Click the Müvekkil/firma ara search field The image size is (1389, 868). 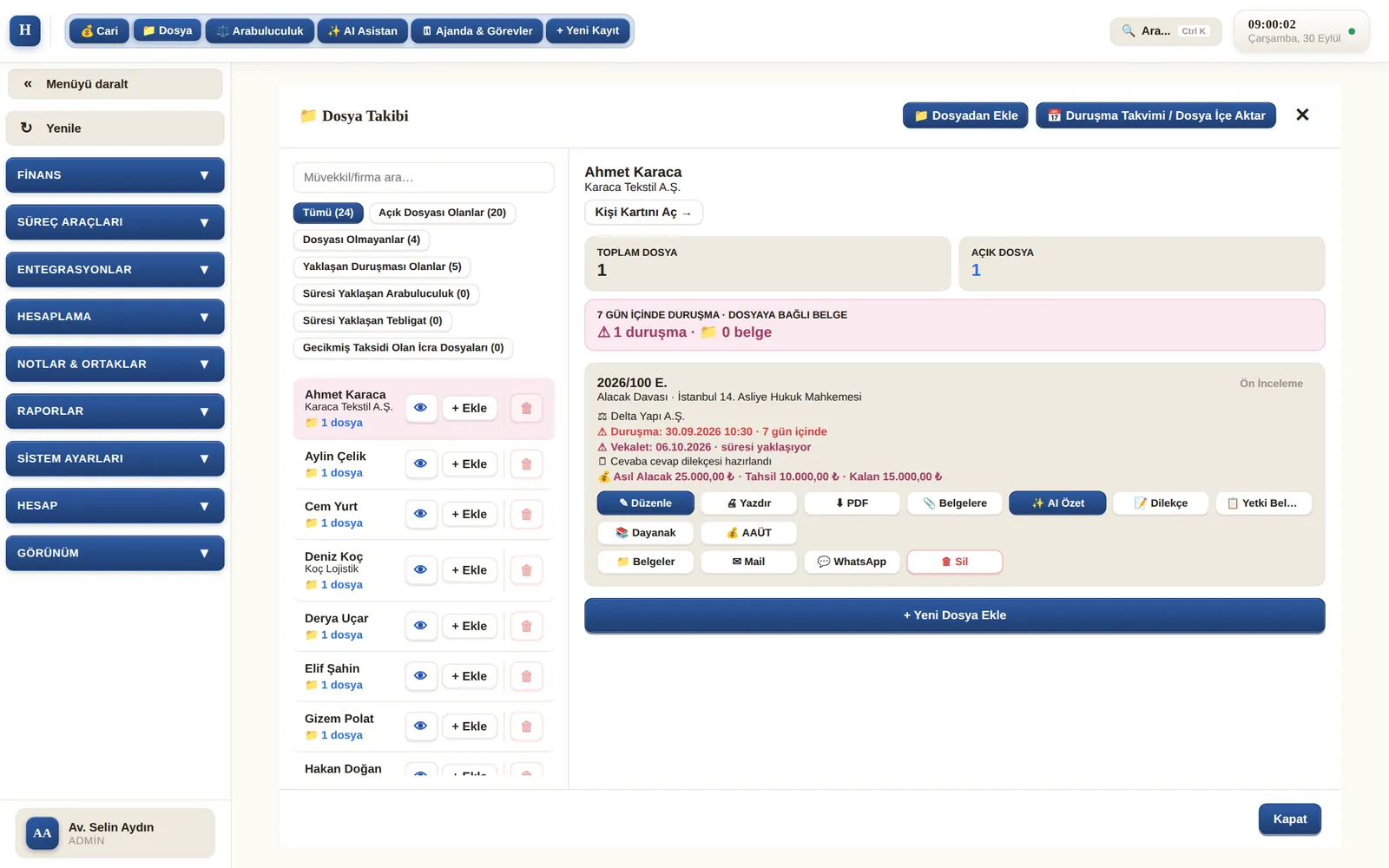[x=424, y=177]
